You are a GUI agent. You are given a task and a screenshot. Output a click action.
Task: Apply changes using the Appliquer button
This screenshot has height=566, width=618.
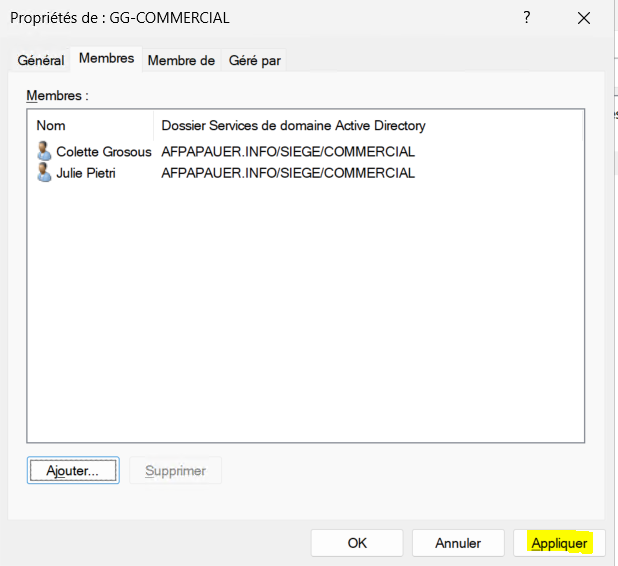[x=559, y=543]
